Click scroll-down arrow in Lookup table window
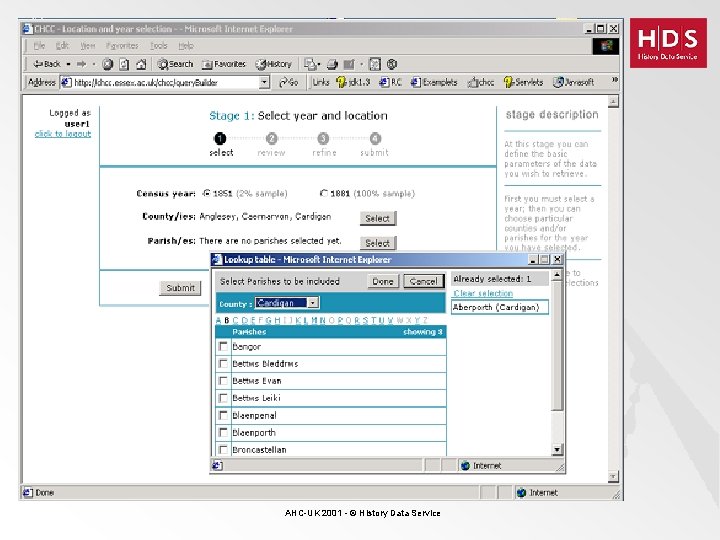720x540 pixels. click(557, 450)
